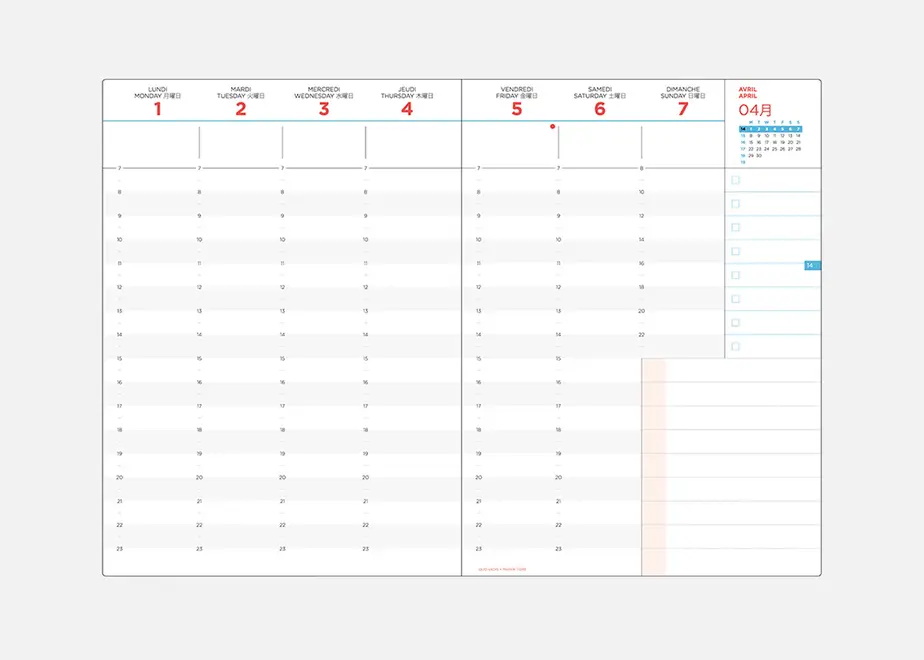Tick the last checkbox in the task list
This screenshot has width=924, height=660.
click(x=735, y=346)
